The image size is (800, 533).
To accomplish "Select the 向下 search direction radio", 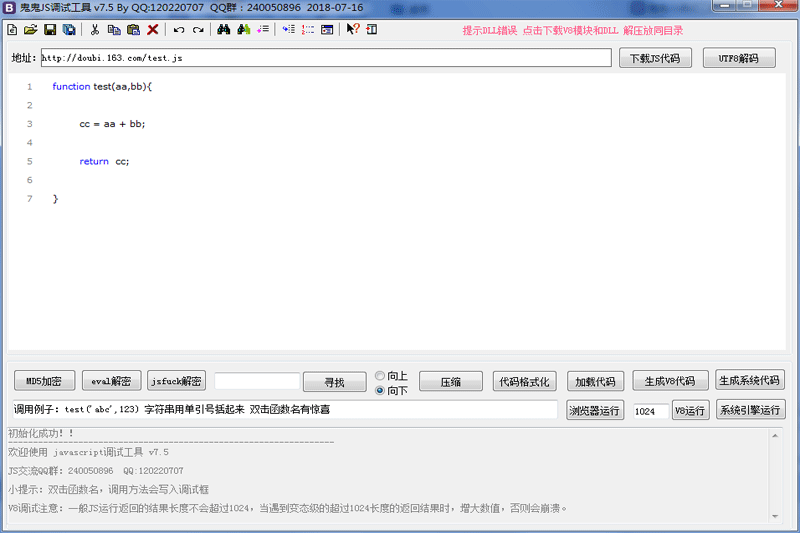I will click(380, 391).
